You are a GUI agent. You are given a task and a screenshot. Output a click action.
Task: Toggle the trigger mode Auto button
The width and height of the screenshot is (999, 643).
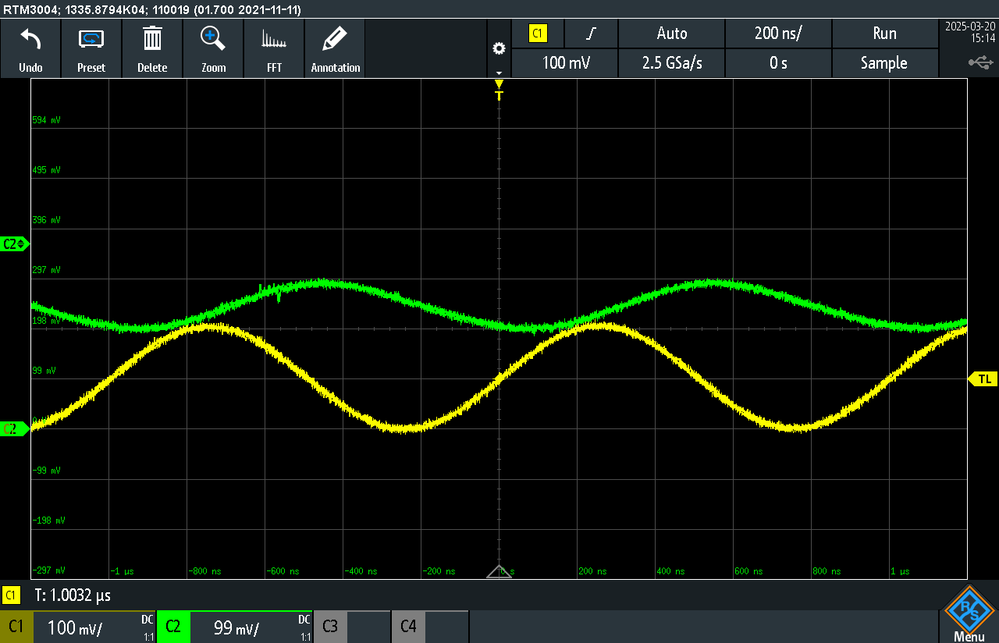[672, 33]
